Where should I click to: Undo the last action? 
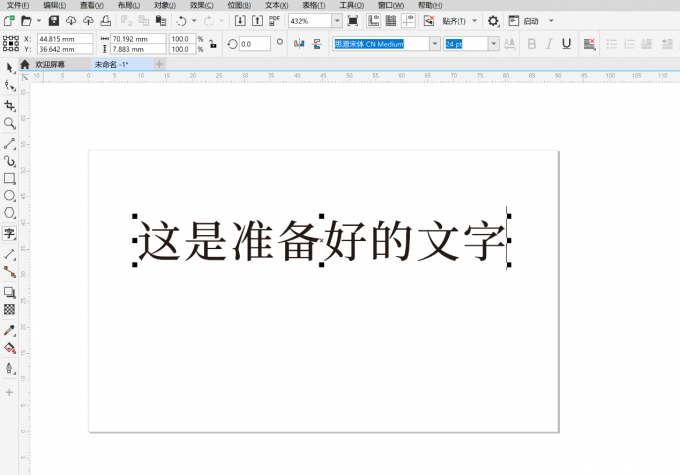pyautogui.click(x=182, y=21)
